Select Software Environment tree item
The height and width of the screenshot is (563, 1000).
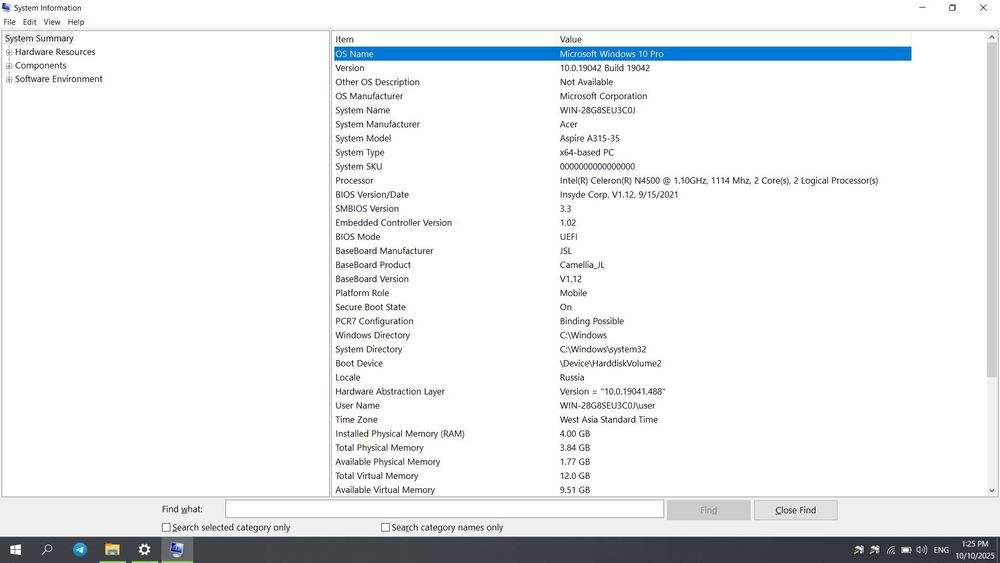[59, 79]
